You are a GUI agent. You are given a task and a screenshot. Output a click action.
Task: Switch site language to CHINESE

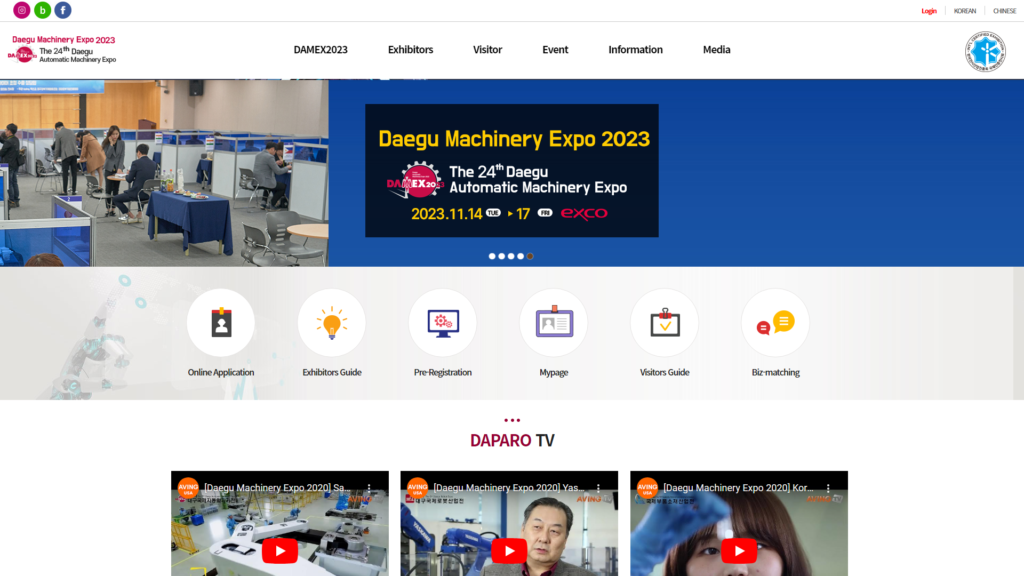1004,11
